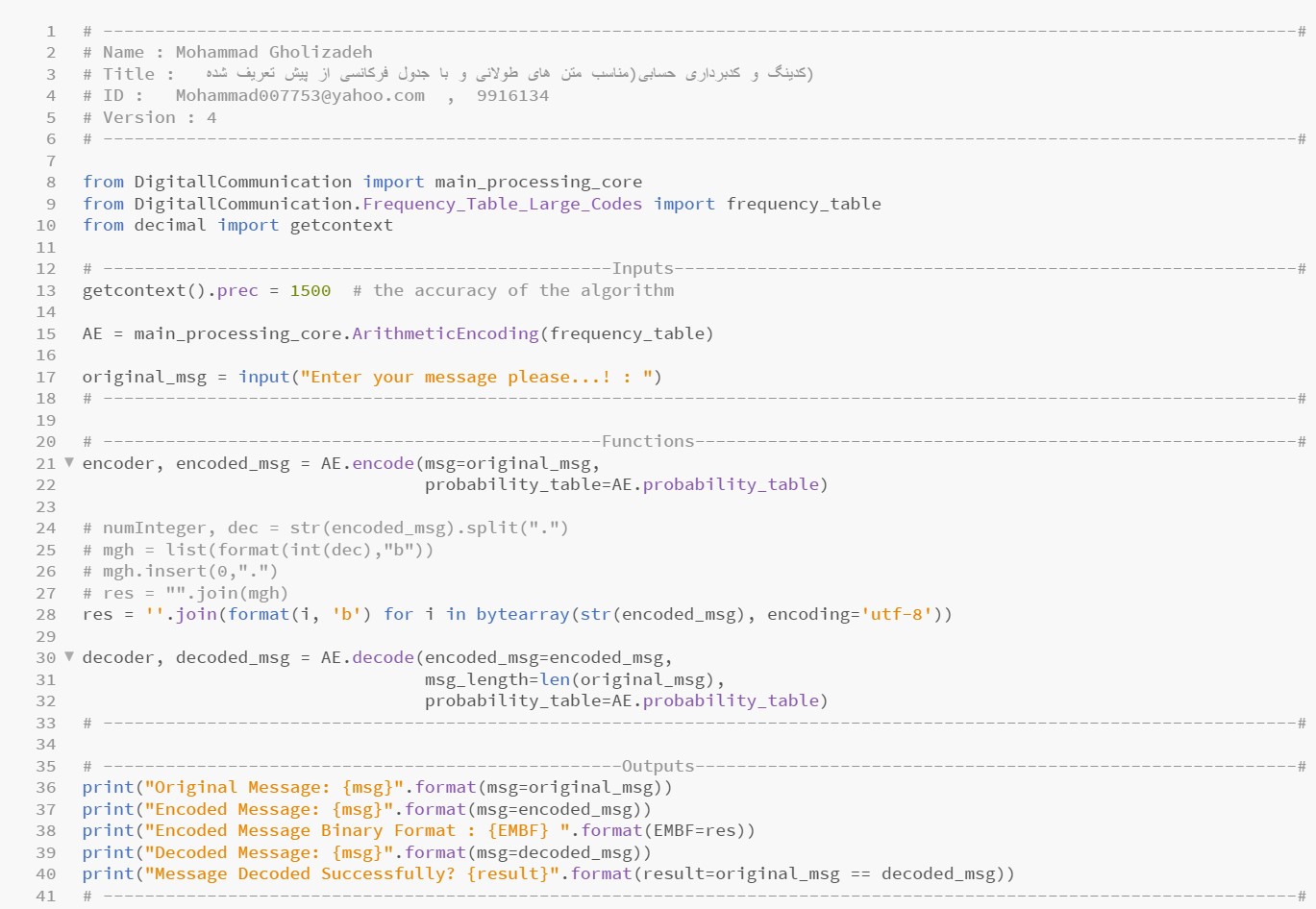
Task: Click line number 40 in the gutter
Action: coord(45,873)
